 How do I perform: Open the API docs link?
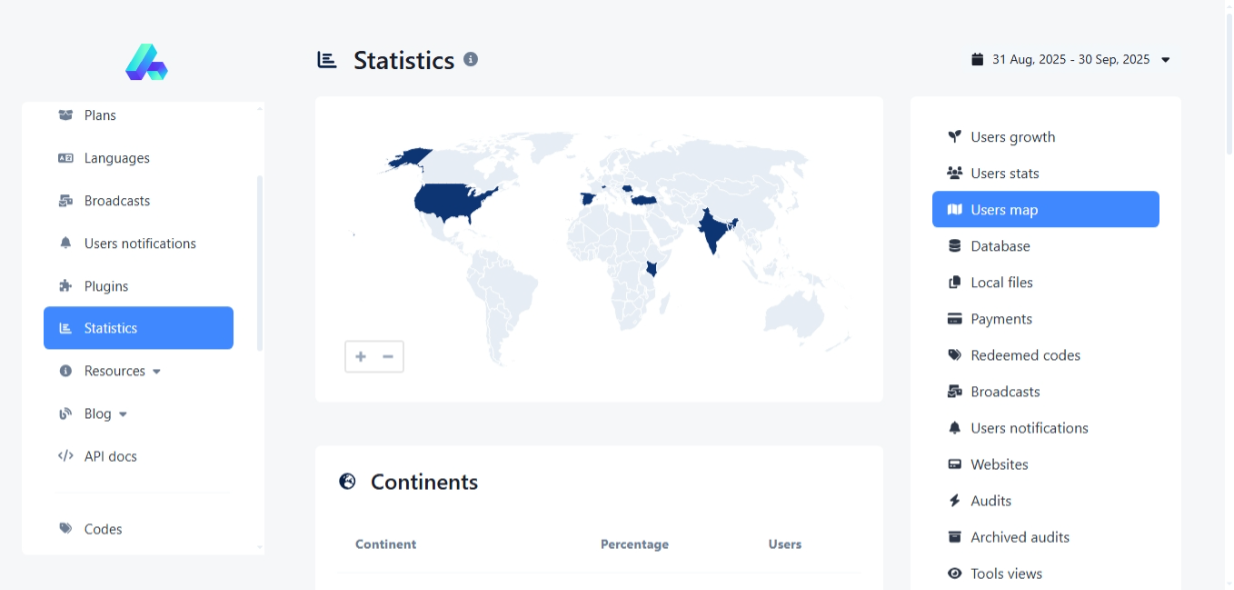click(110, 456)
